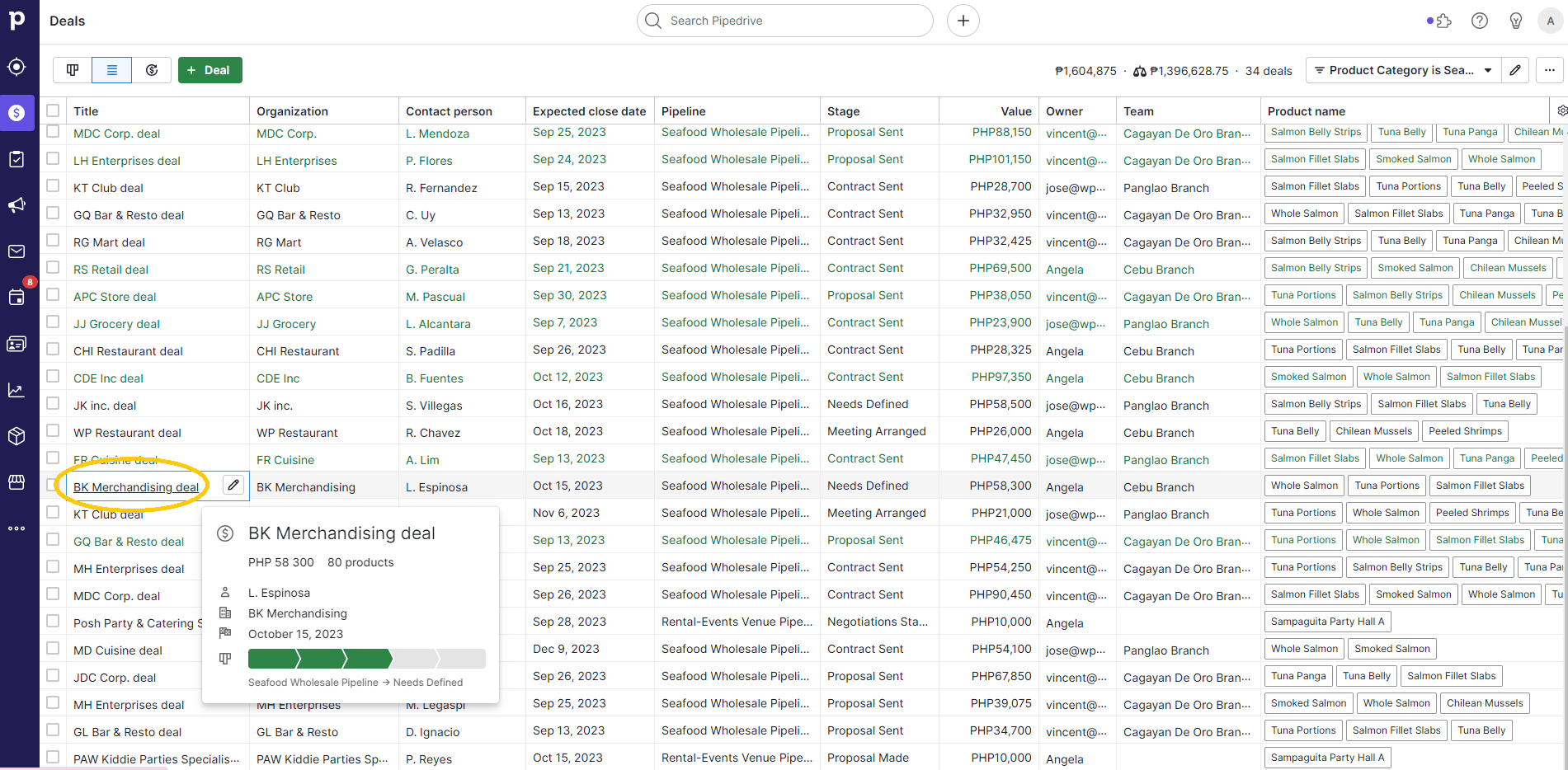The image size is (1568, 770).
Task: Open the extensions puzzle icon
Action: [1443, 21]
